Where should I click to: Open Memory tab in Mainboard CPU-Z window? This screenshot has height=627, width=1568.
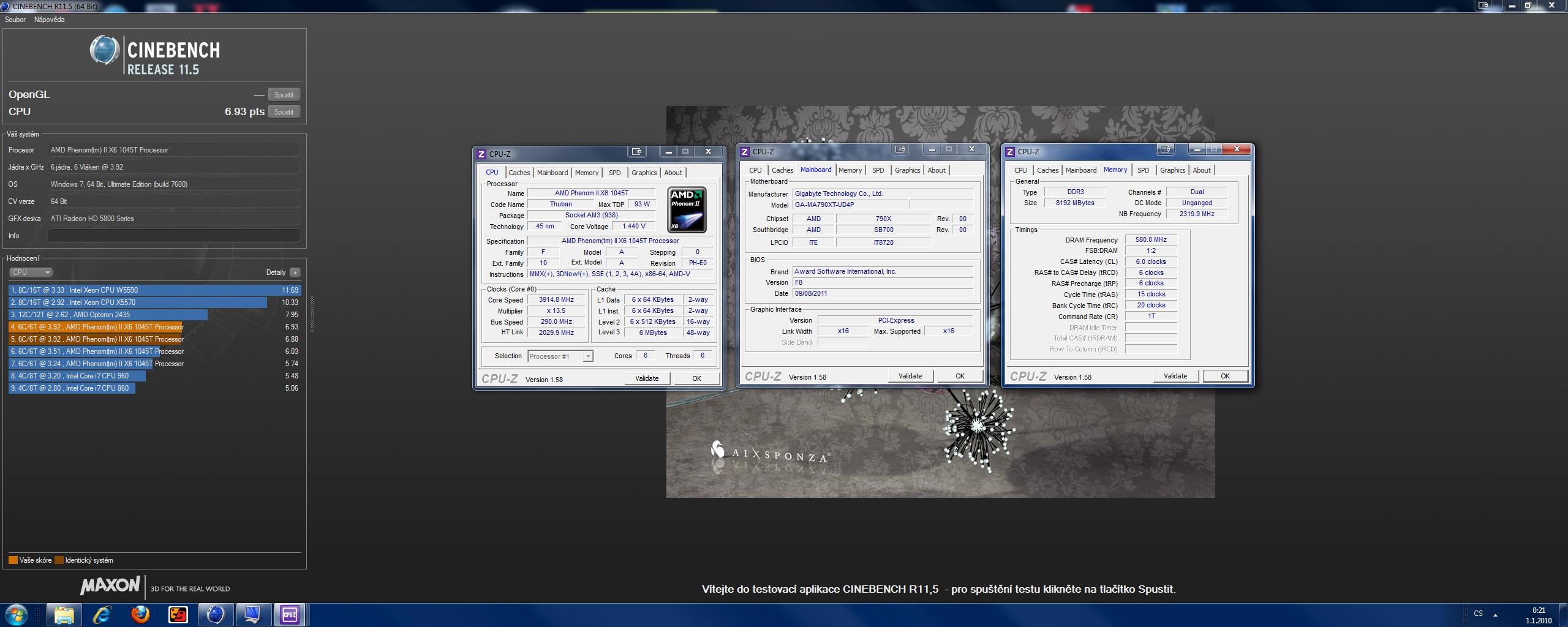point(850,170)
